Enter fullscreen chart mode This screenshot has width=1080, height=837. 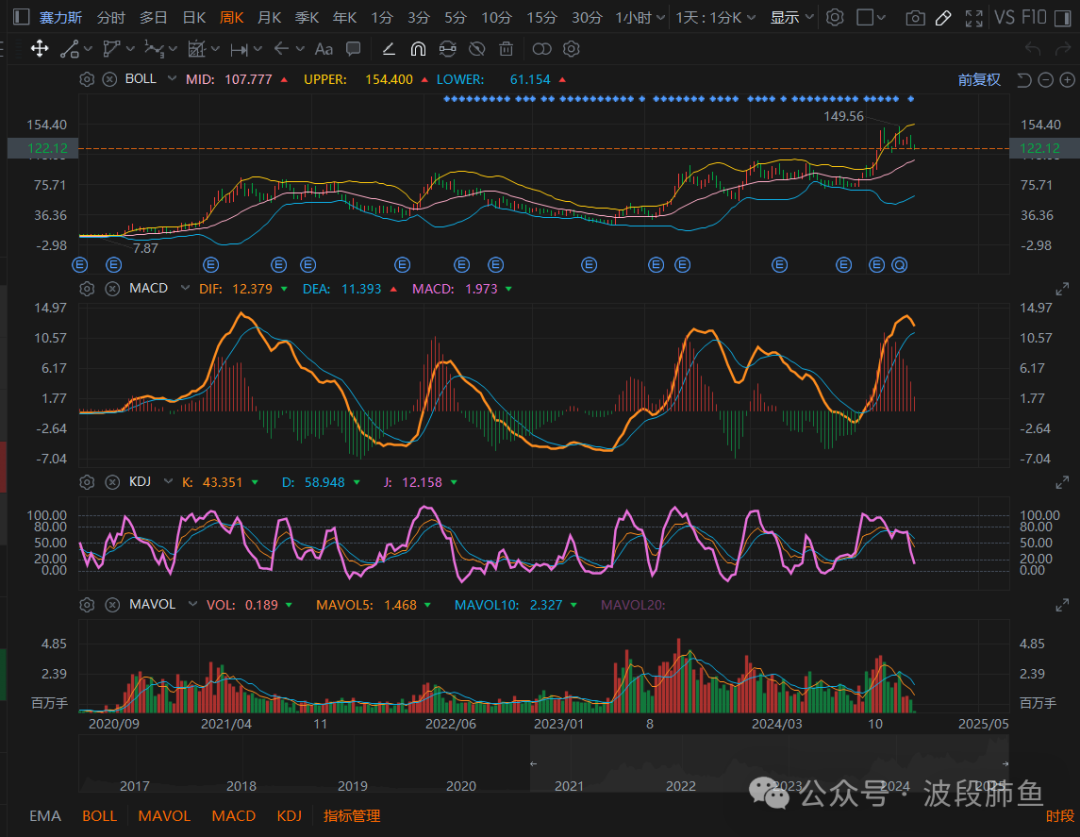click(974, 18)
